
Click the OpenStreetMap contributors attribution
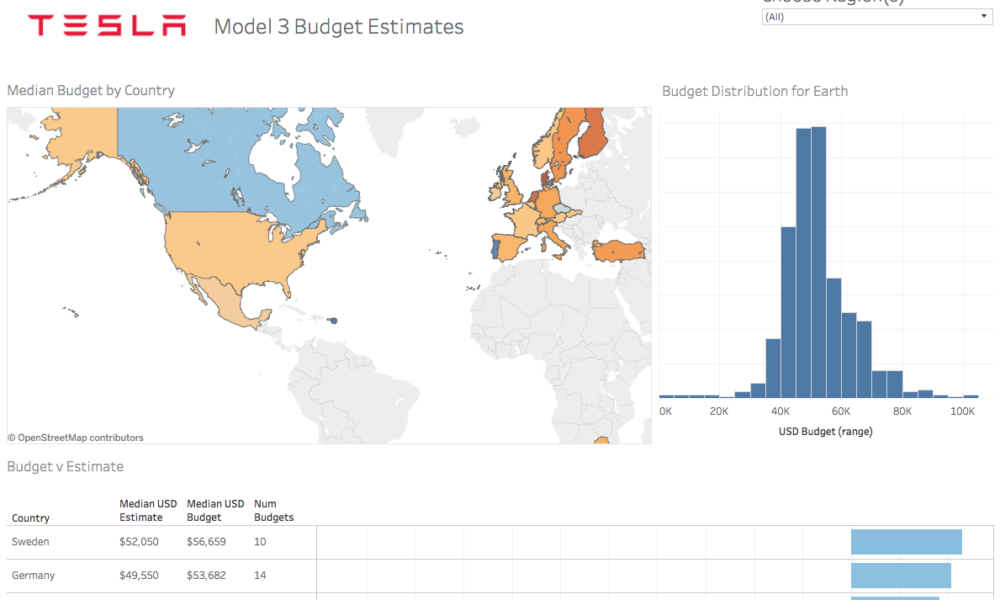point(75,437)
